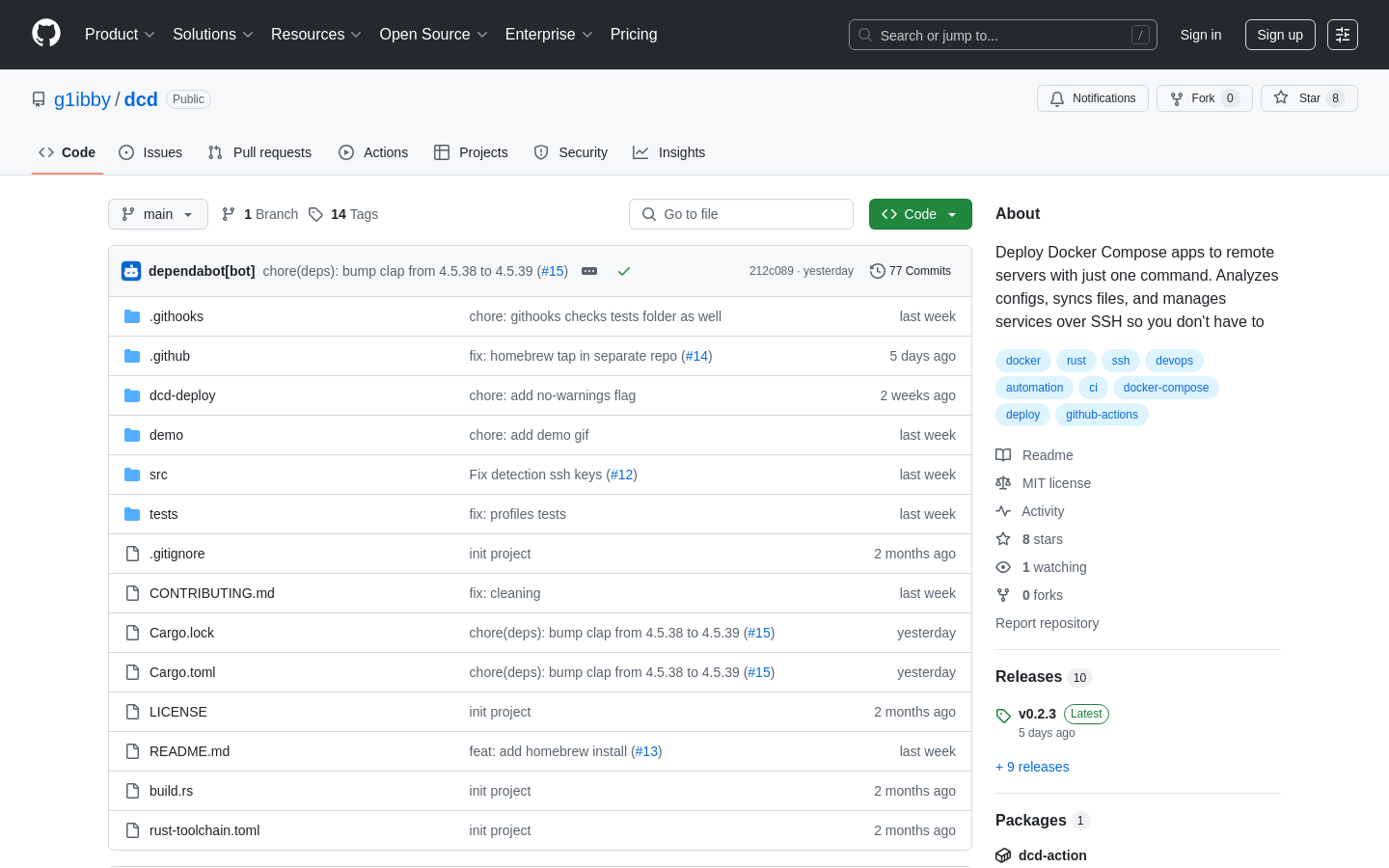
Task: Click the green check status icon
Action: point(624,271)
